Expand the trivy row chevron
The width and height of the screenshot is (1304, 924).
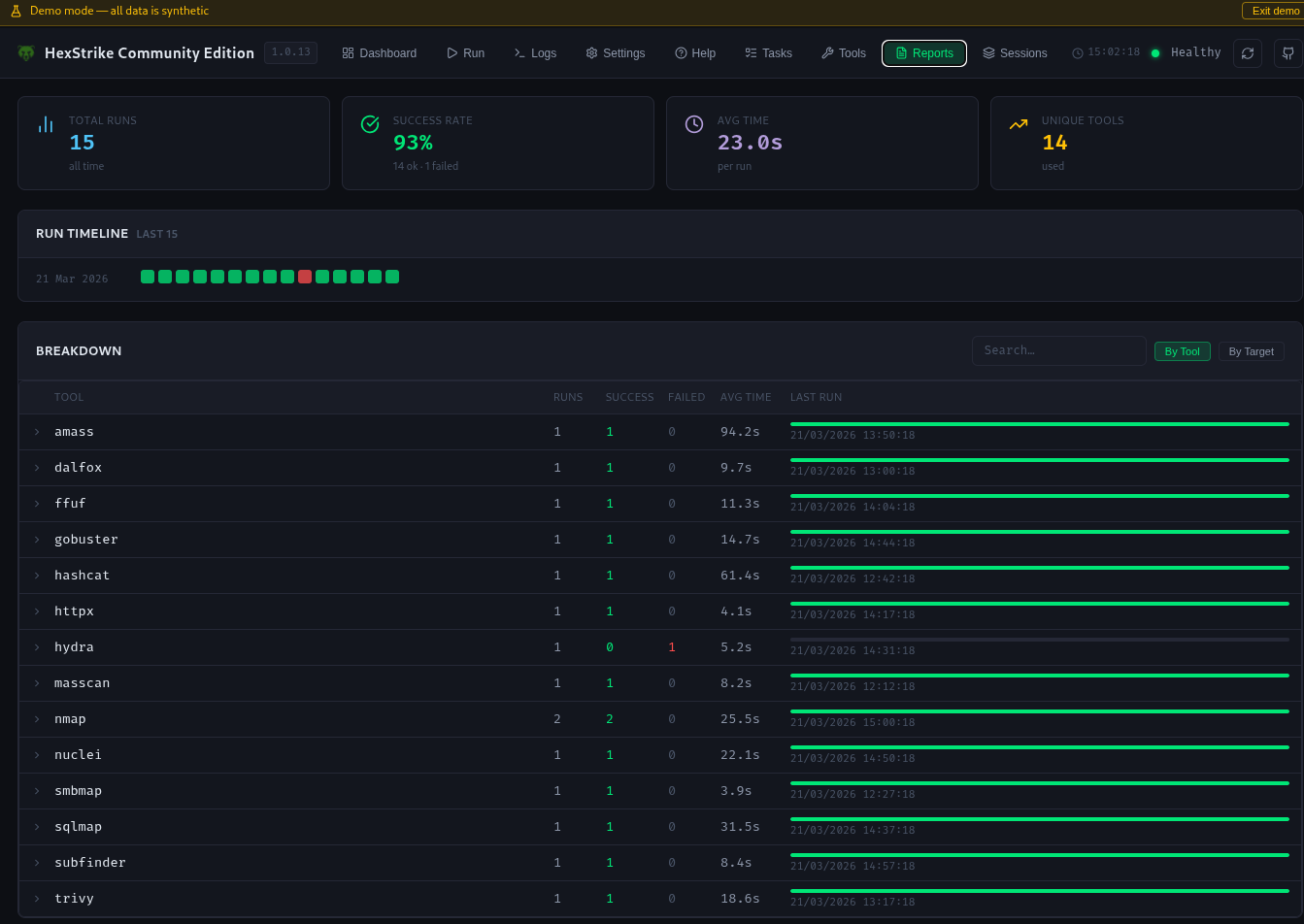coord(37,899)
